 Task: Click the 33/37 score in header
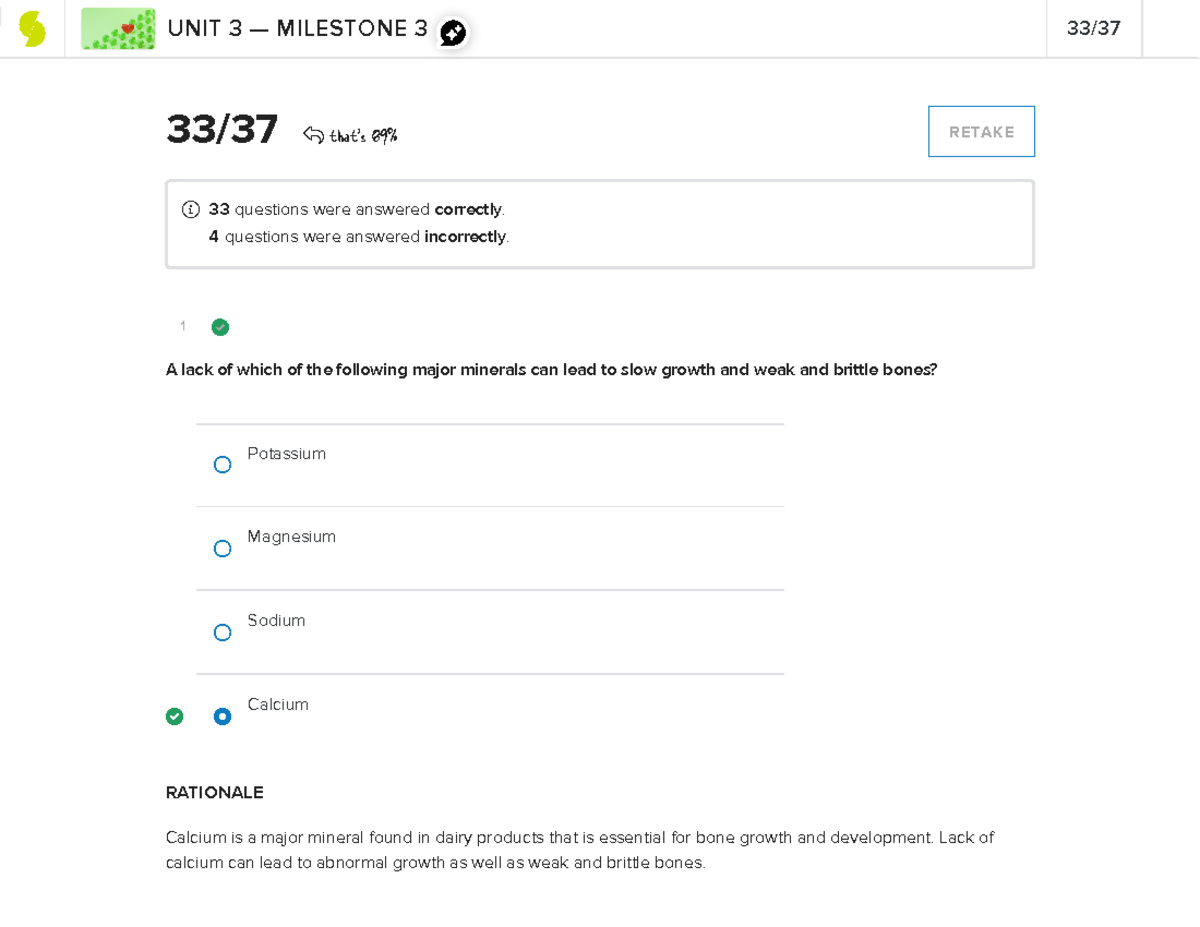point(1093,29)
